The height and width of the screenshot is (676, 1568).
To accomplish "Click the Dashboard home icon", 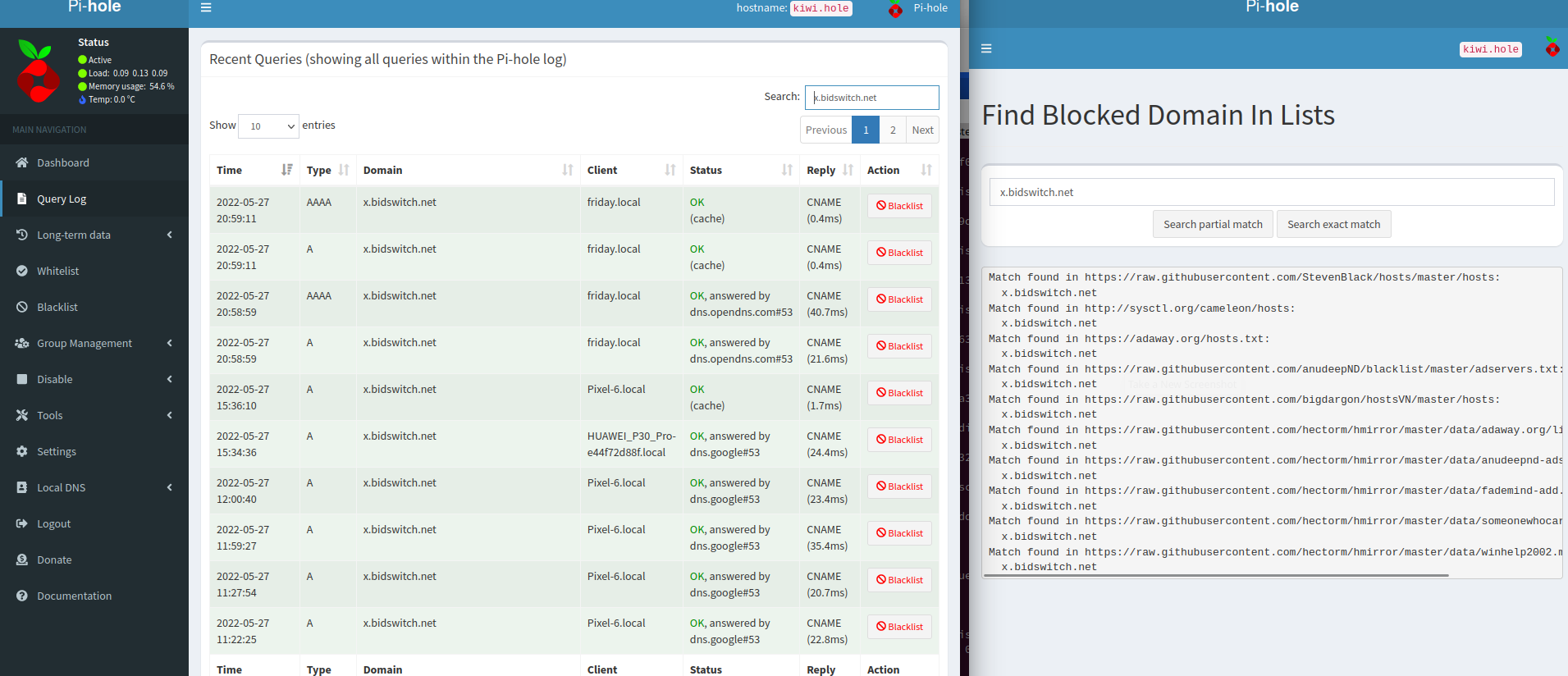I will [22, 162].
